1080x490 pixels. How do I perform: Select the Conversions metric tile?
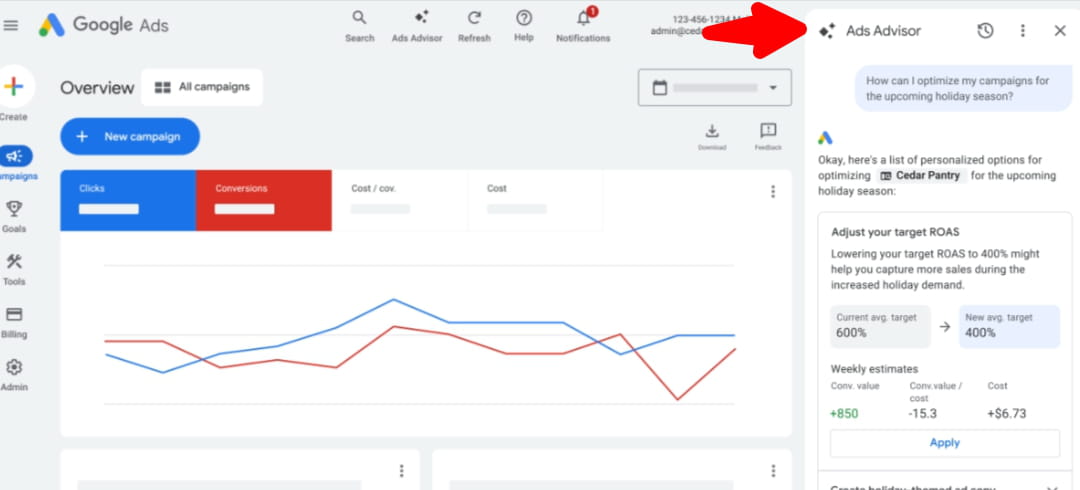point(263,200)
